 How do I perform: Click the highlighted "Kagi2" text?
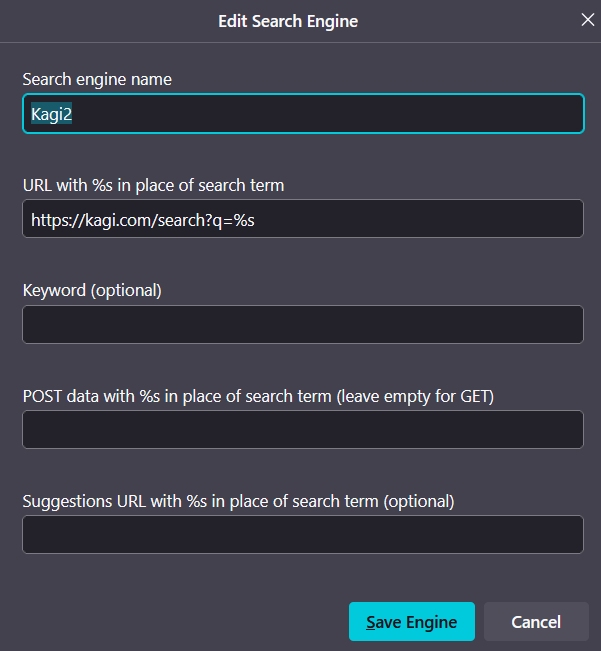coord(52,114)
